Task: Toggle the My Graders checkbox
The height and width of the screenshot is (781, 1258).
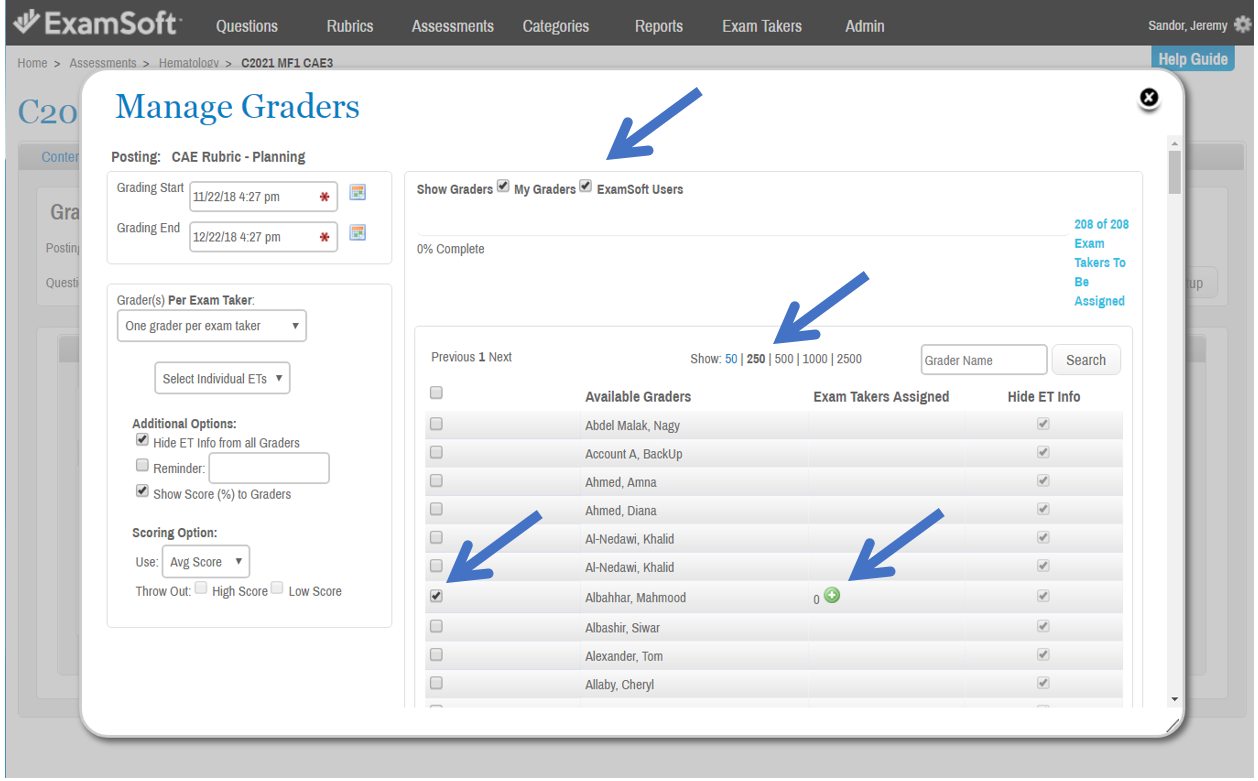Action: coord(503,186)
